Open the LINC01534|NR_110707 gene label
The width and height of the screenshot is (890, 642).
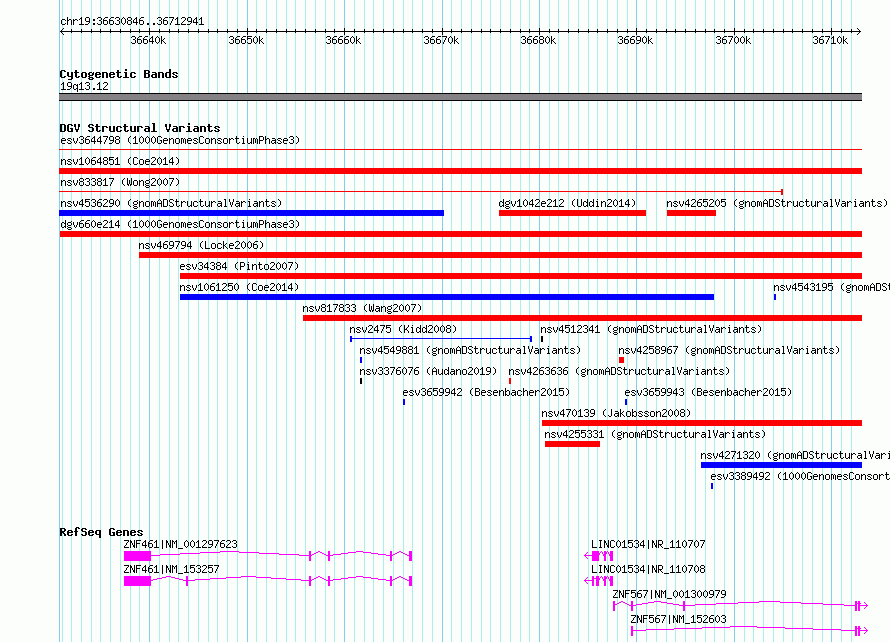[x=648, y=544]
